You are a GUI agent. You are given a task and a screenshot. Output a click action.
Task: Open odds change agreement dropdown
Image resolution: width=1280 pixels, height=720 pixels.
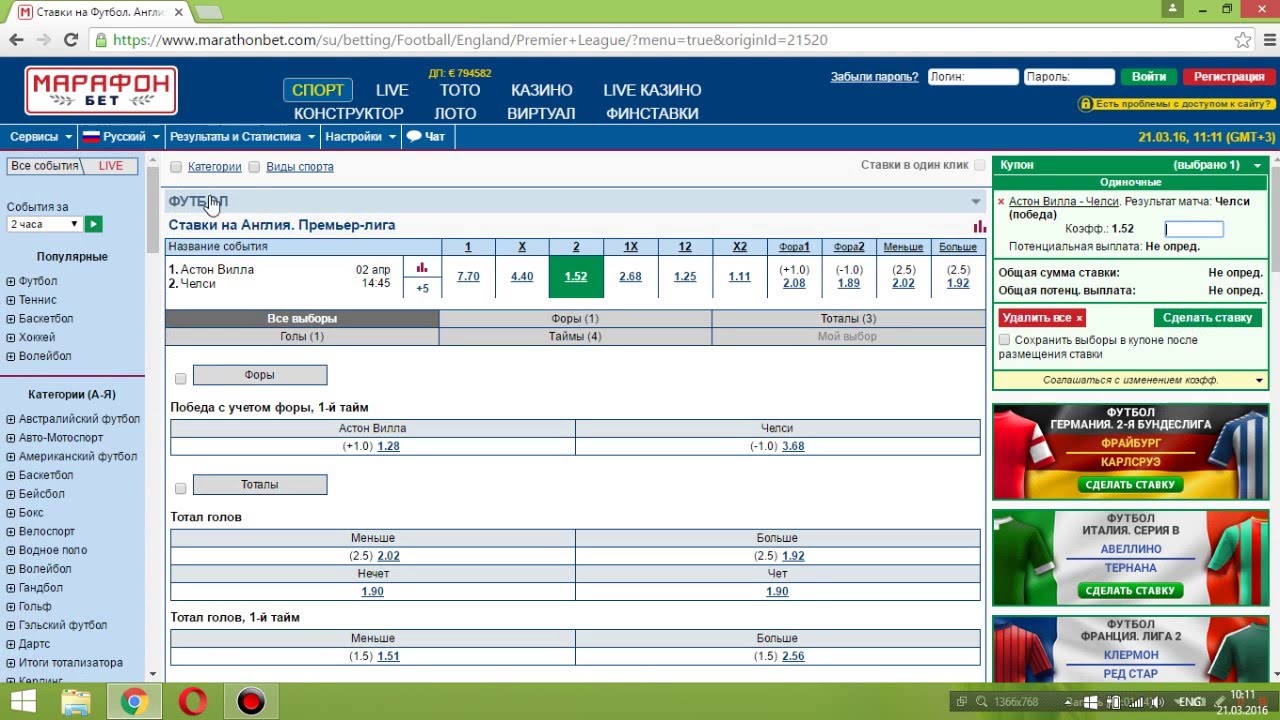click(1259, 380)
